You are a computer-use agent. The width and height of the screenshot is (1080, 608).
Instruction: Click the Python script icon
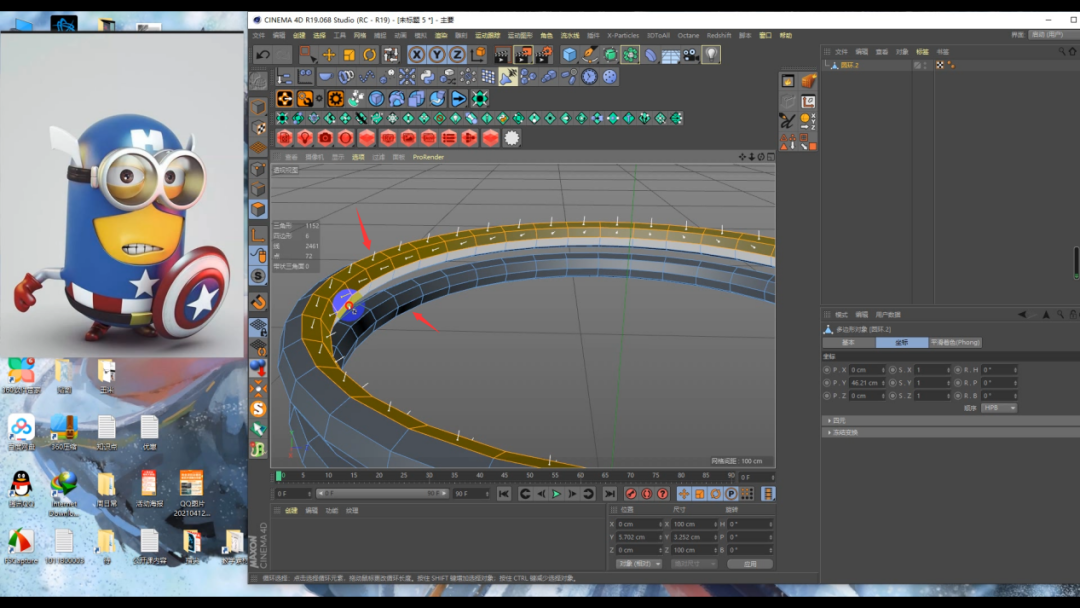[x=427, y=76]
